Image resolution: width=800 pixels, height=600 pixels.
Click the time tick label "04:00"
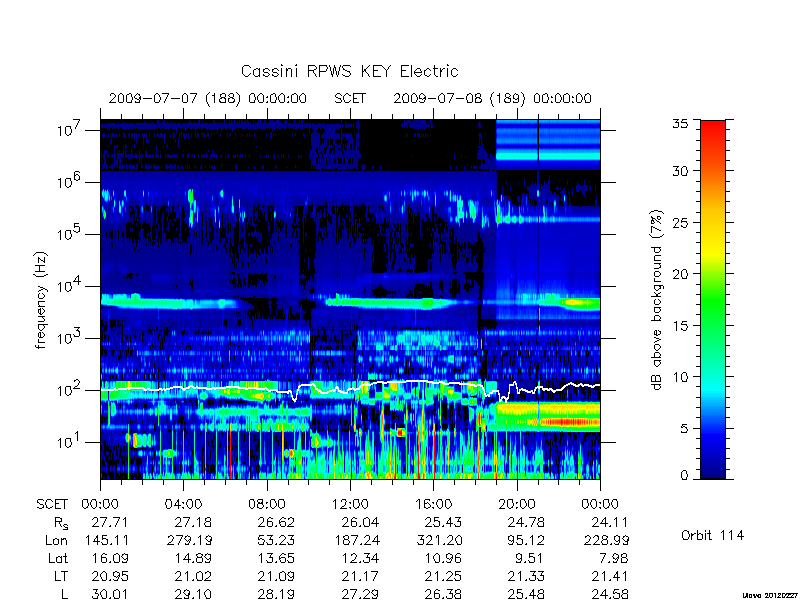(183, 504)
